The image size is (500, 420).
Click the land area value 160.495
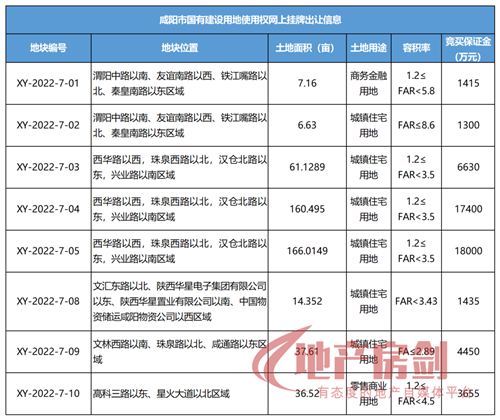tap(307, 209)
